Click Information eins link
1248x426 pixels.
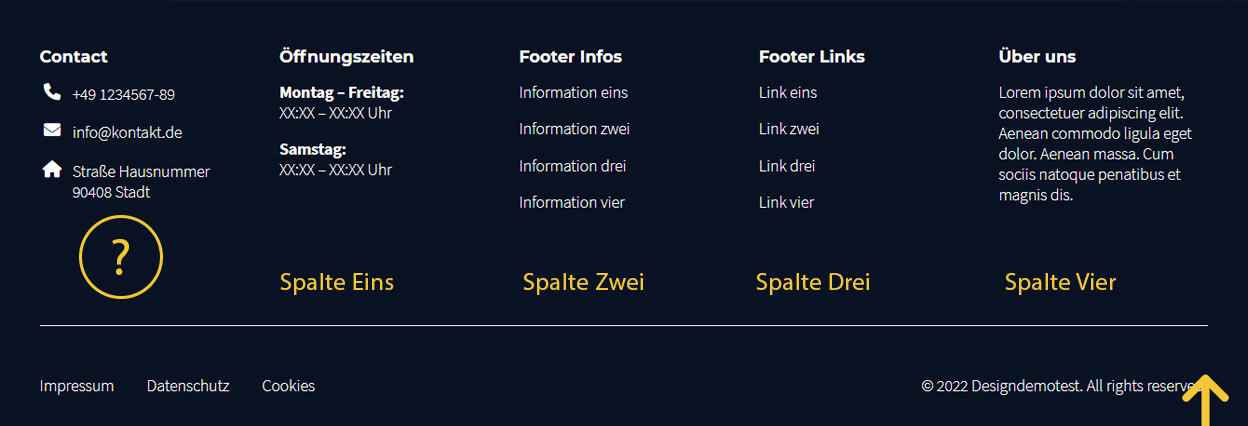(573, 93)
